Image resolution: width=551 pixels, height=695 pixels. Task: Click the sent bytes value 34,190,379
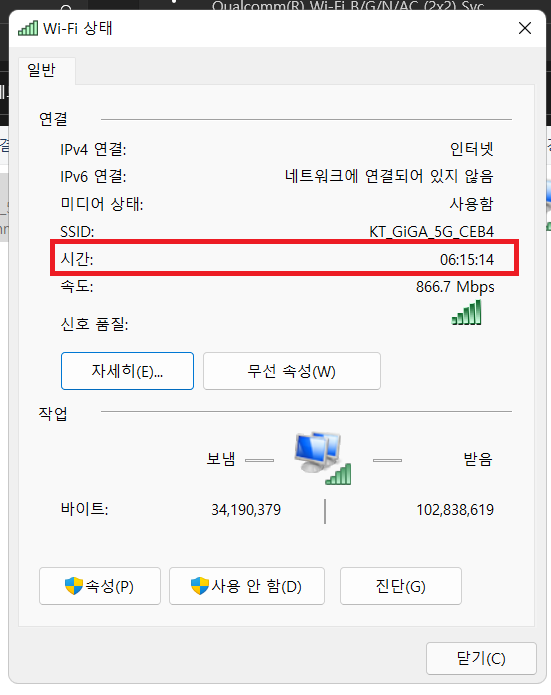pyautogui.click(x=246, y=510)
